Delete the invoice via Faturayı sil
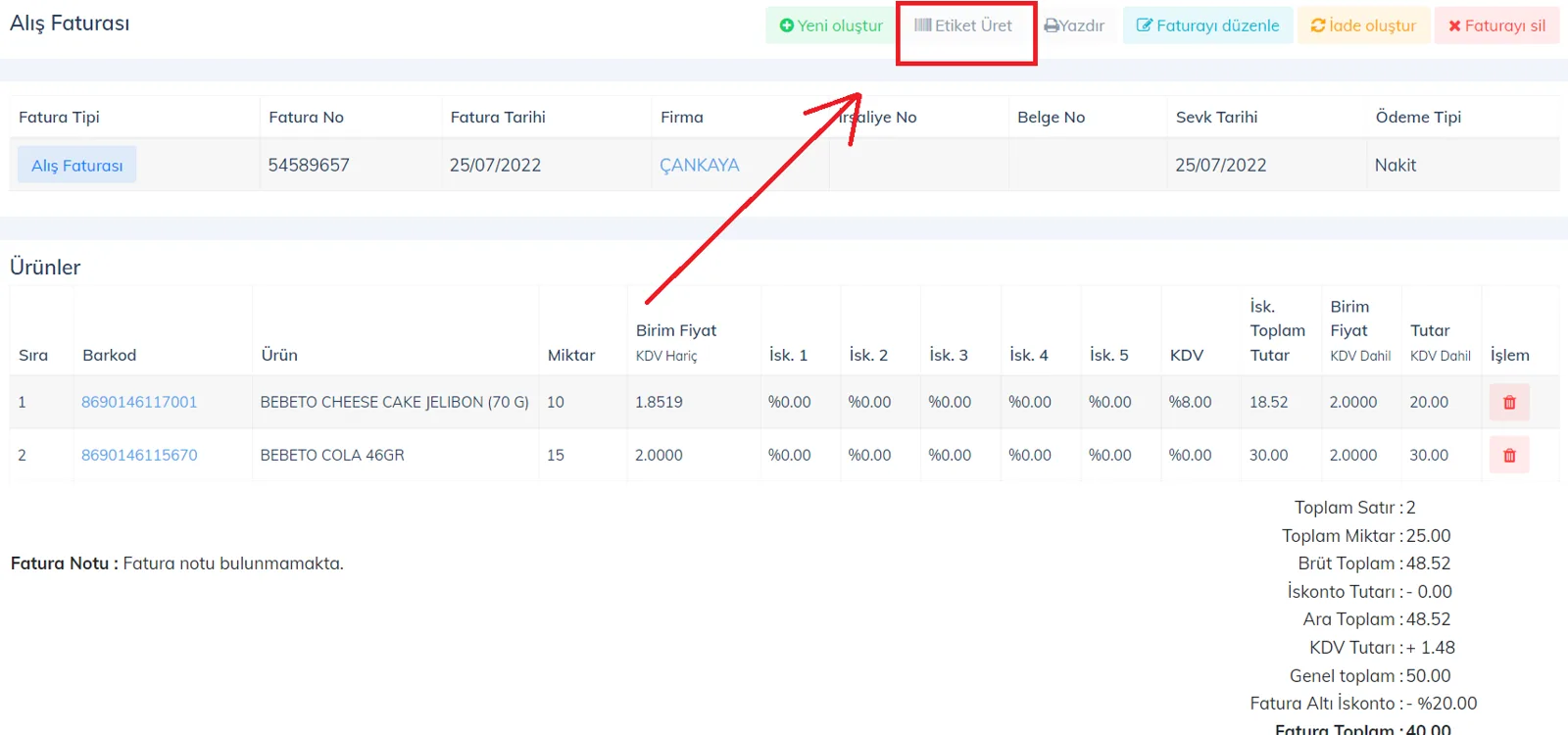1568x735 pixels. coord(1496,25)
